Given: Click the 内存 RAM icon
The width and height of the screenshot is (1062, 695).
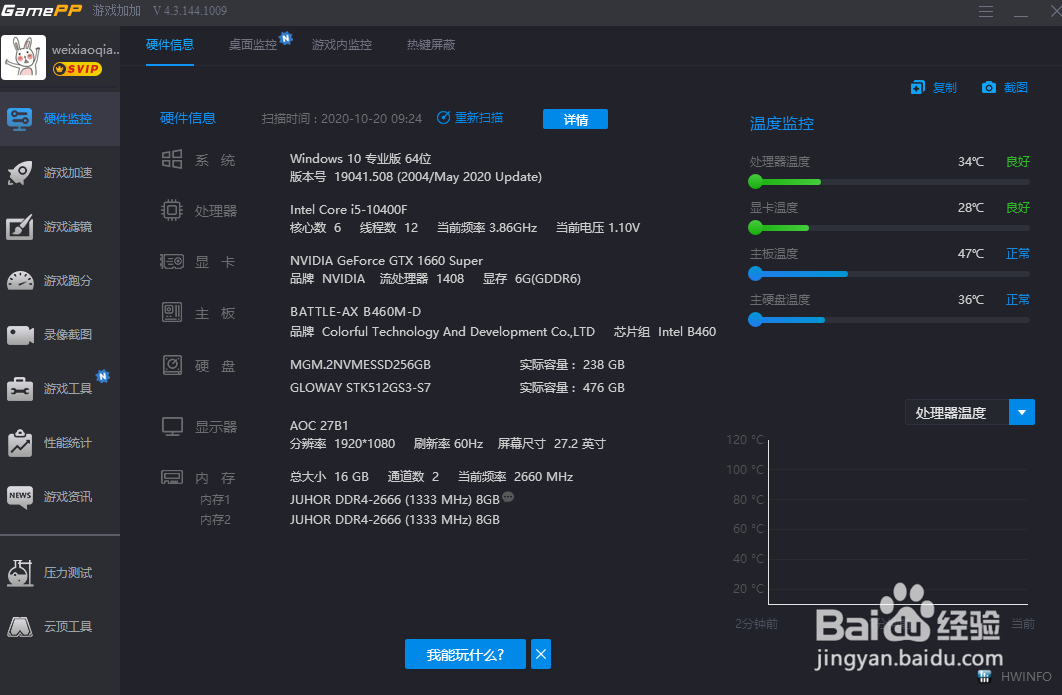Looking at the screenshot, I should [171, 478].
